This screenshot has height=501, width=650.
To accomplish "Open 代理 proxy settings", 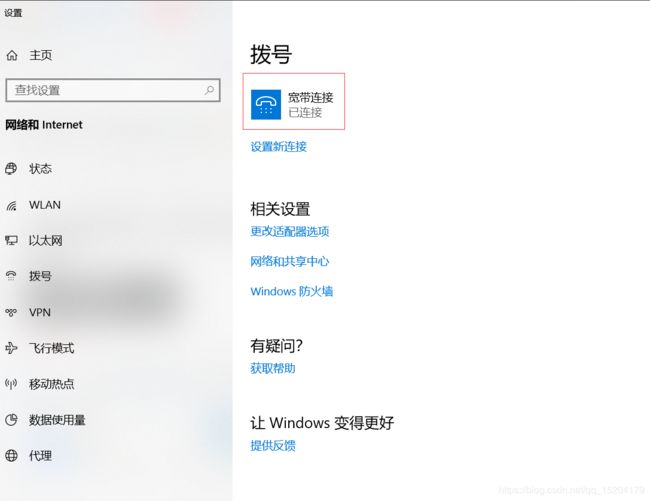I will 40,456.
